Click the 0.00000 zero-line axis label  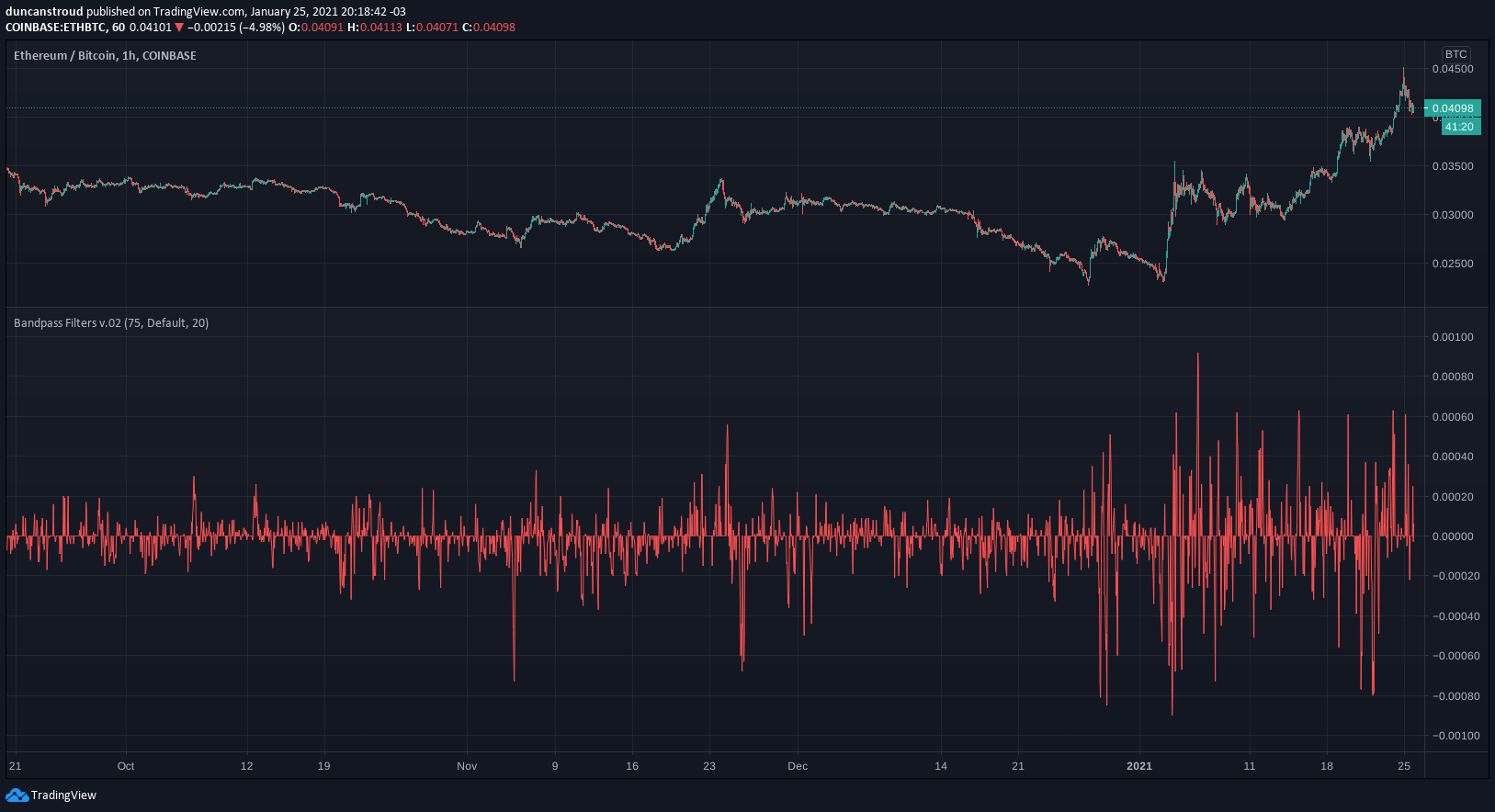pyautogui.click(x=1453, y=536)
